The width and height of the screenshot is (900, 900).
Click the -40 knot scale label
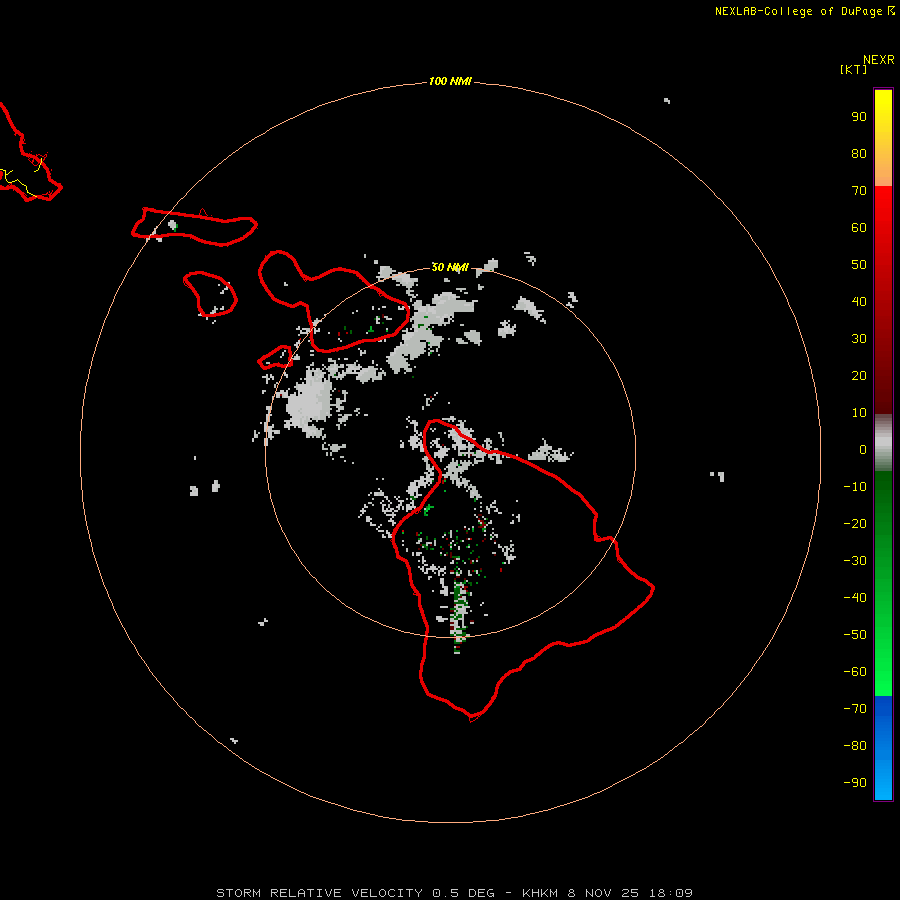(855, 598)
